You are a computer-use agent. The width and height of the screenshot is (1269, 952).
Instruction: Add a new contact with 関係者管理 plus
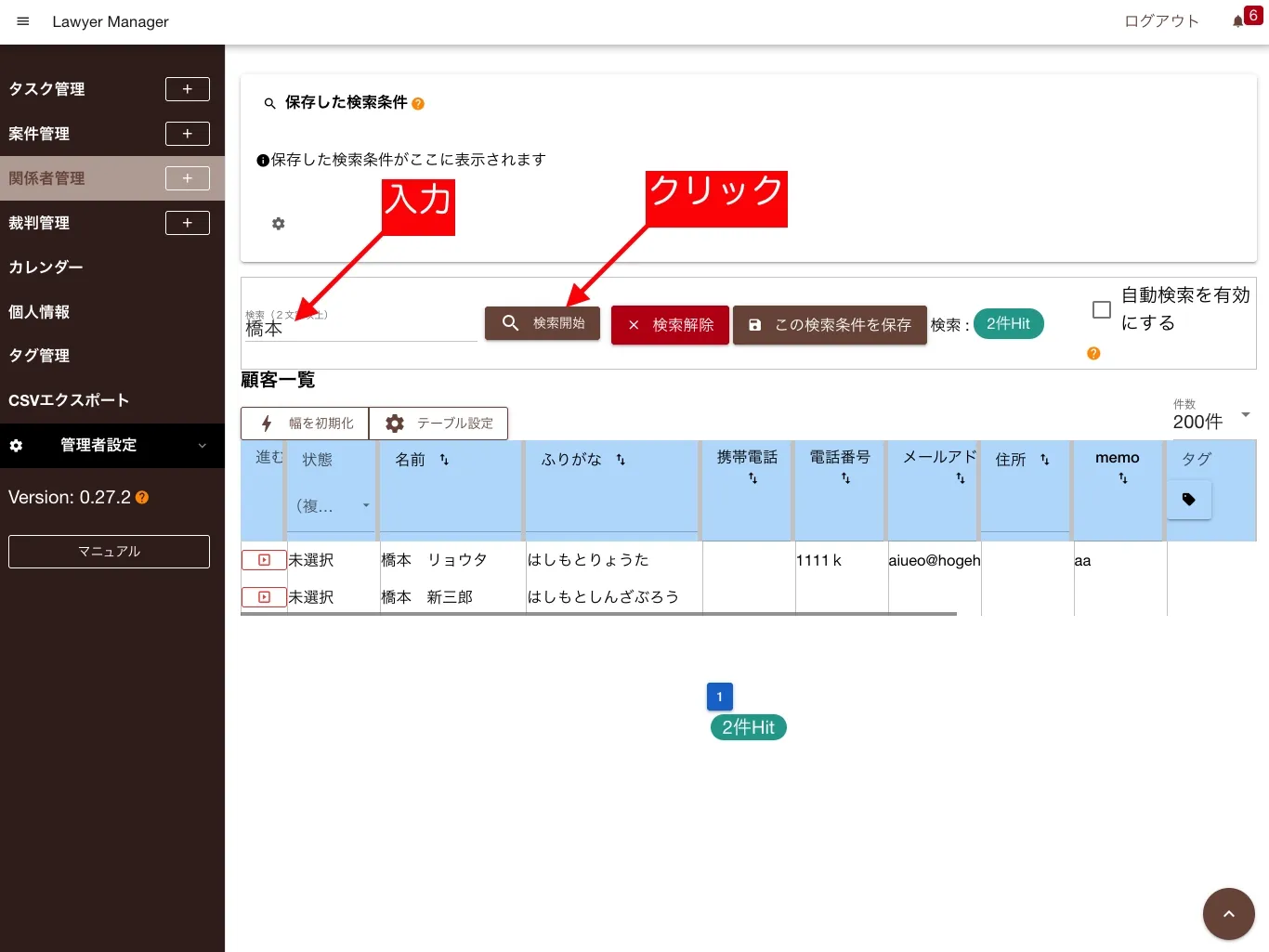188,178
